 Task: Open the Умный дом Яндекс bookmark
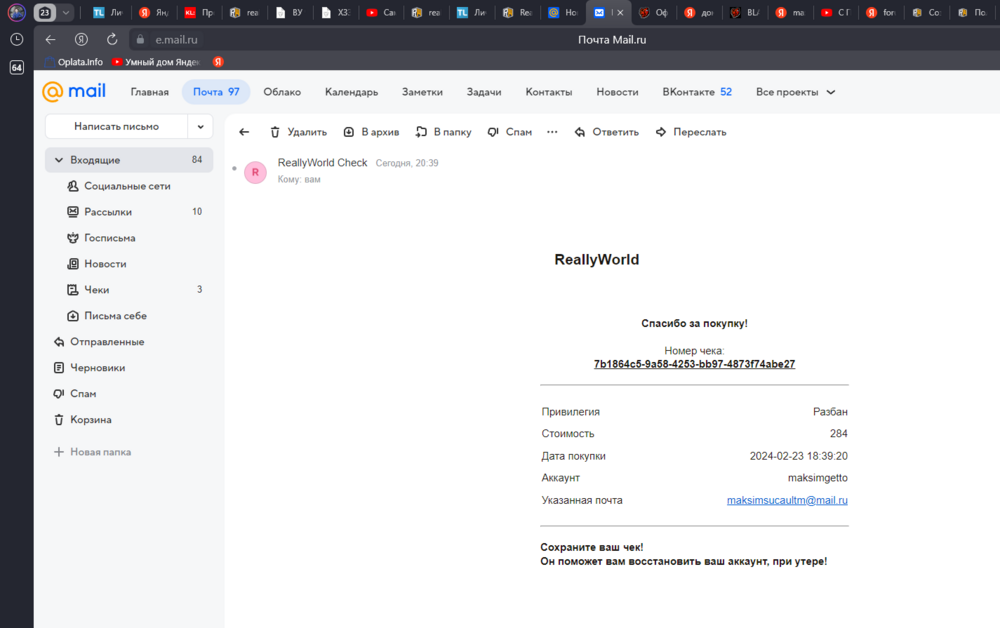(x=156, y=62)
